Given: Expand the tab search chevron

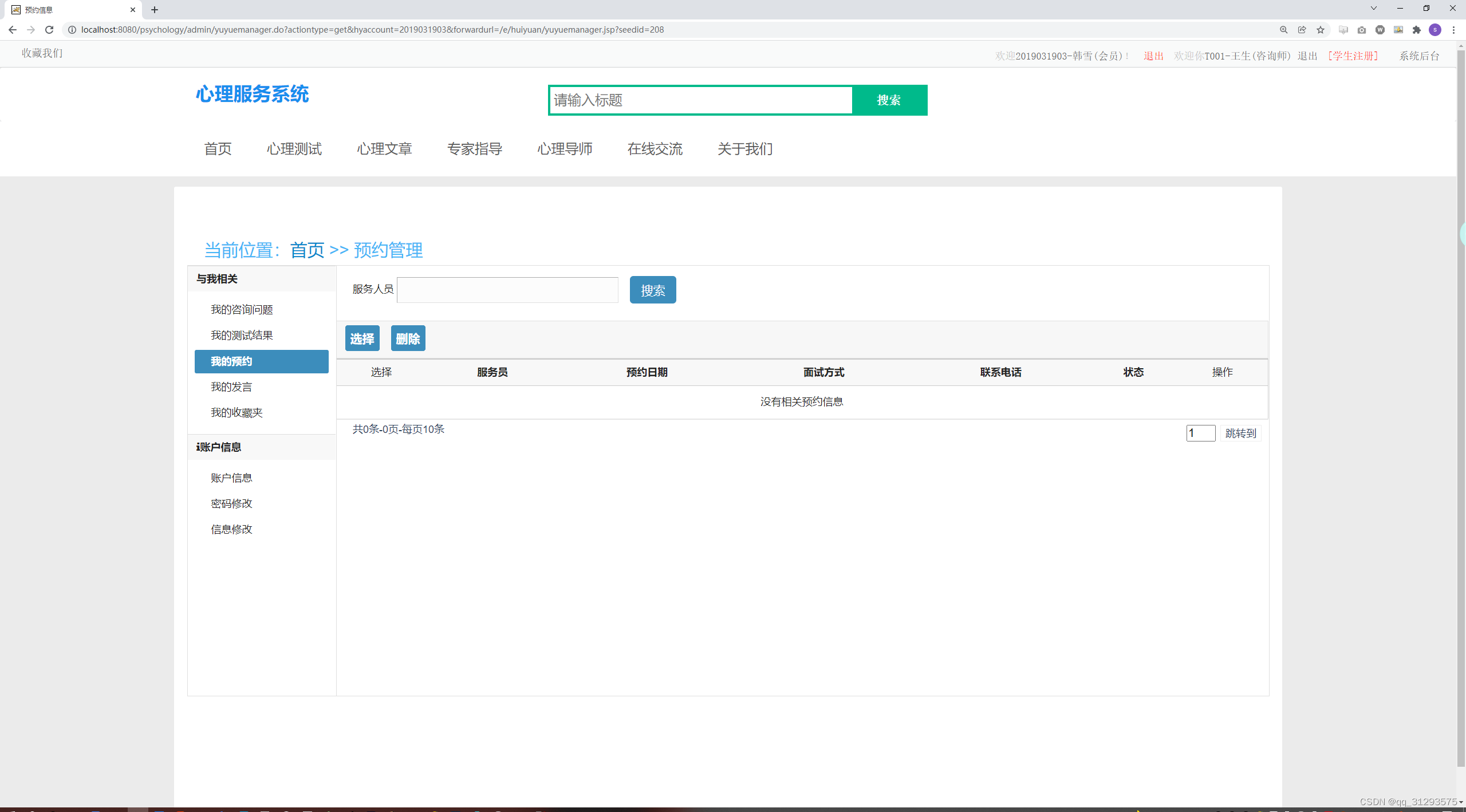Looking at the screenshot, I should pos(1373,9).
